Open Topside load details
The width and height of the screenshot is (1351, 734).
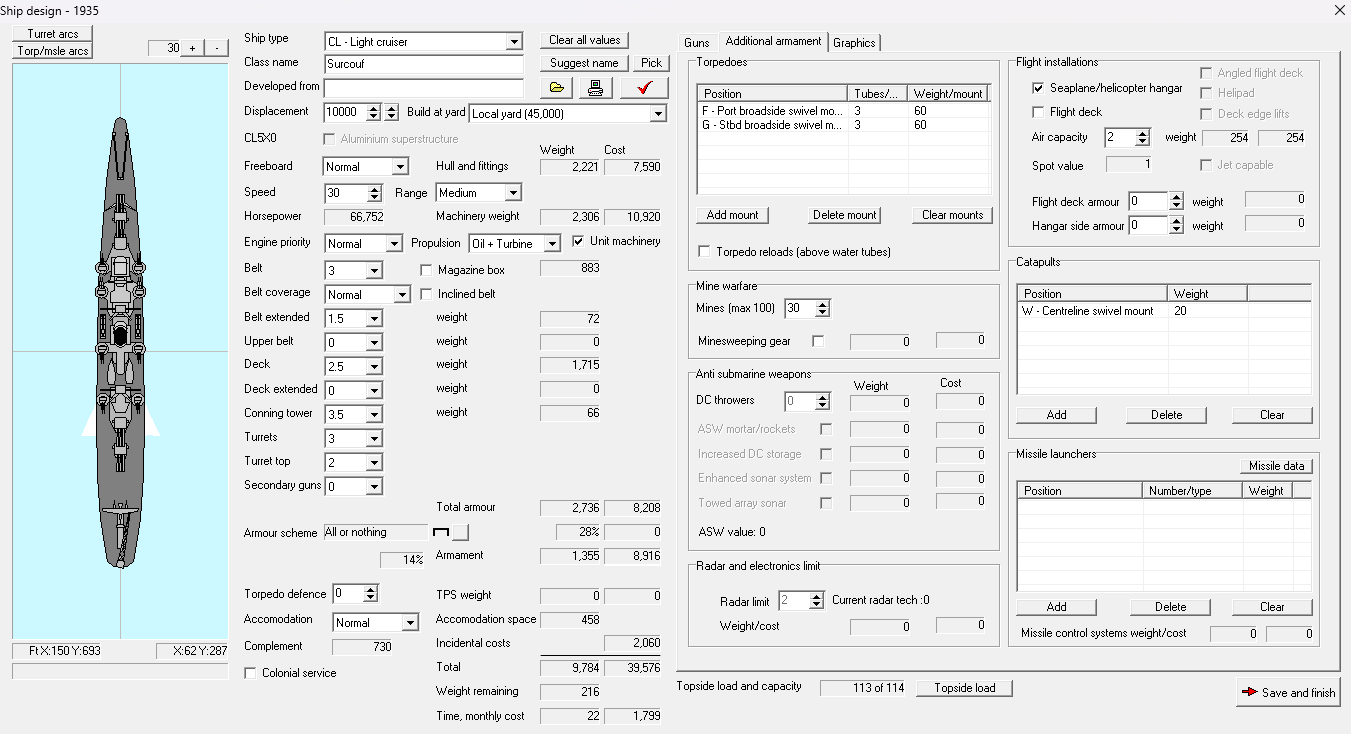965,688
